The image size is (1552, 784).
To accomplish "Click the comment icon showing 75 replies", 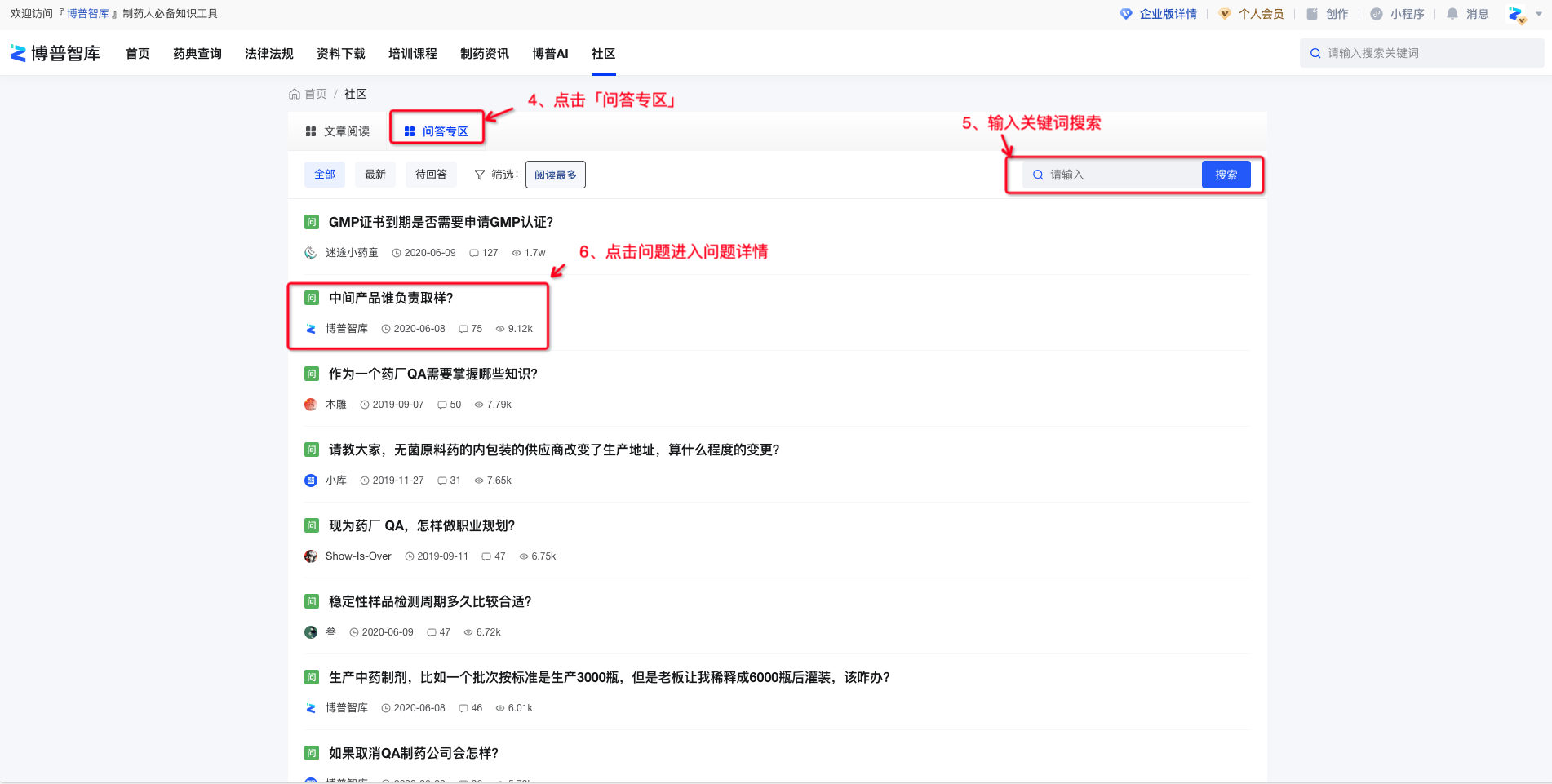I will pyautogui.click(x=463, y=329).
